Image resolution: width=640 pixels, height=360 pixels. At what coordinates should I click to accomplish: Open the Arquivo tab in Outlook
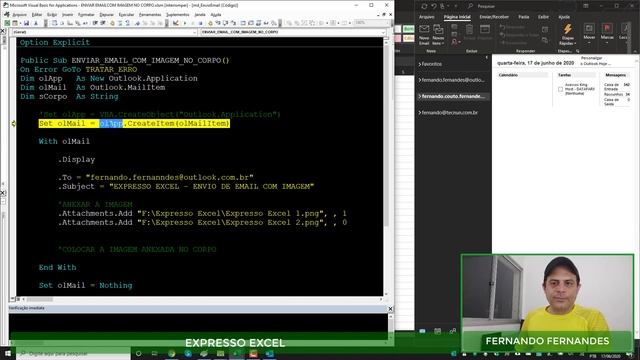tap(427, 17)
